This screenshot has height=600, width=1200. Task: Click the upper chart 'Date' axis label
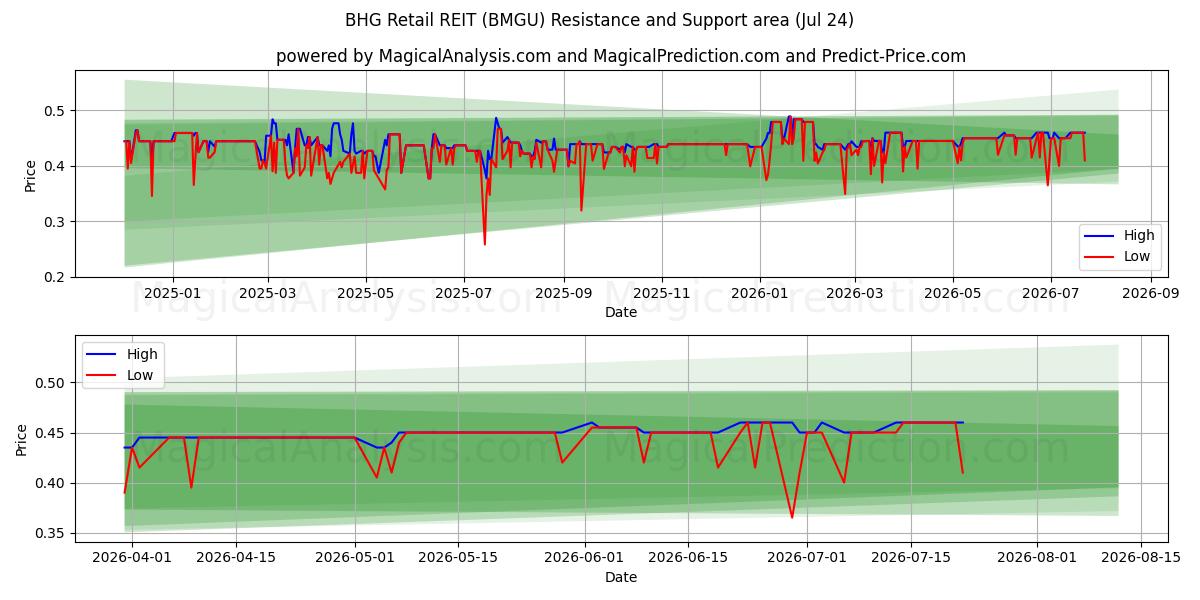[621, 312]
